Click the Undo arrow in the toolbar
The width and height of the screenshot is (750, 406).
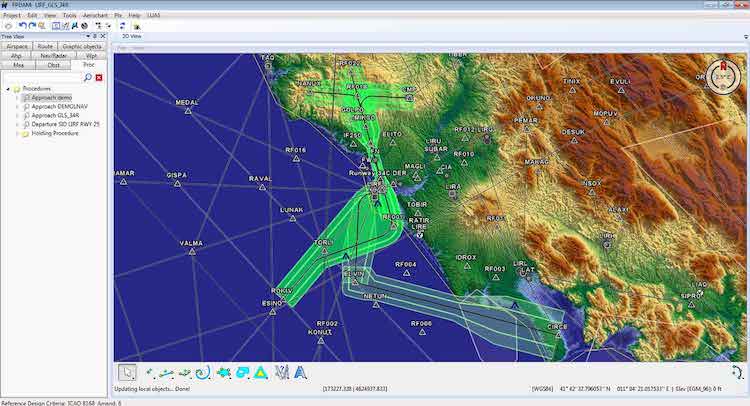tap(22, 26)
